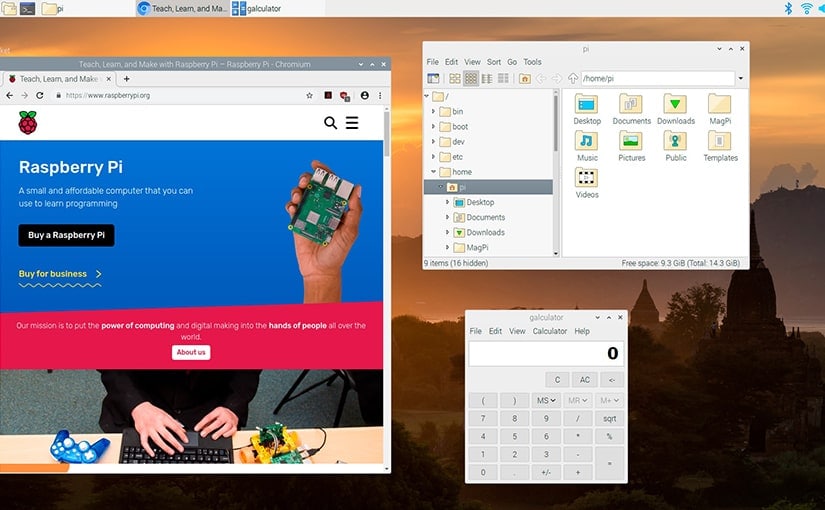Reload the raspberrypi.org page
The height and width of the screenshot is (510, 825).
(39, 95)
